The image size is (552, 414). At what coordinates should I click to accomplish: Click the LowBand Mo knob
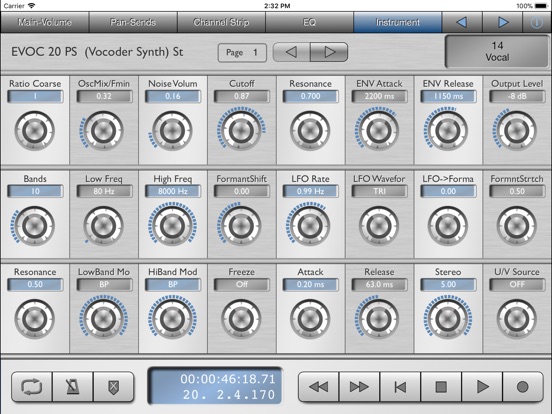[x=104, y=319]
